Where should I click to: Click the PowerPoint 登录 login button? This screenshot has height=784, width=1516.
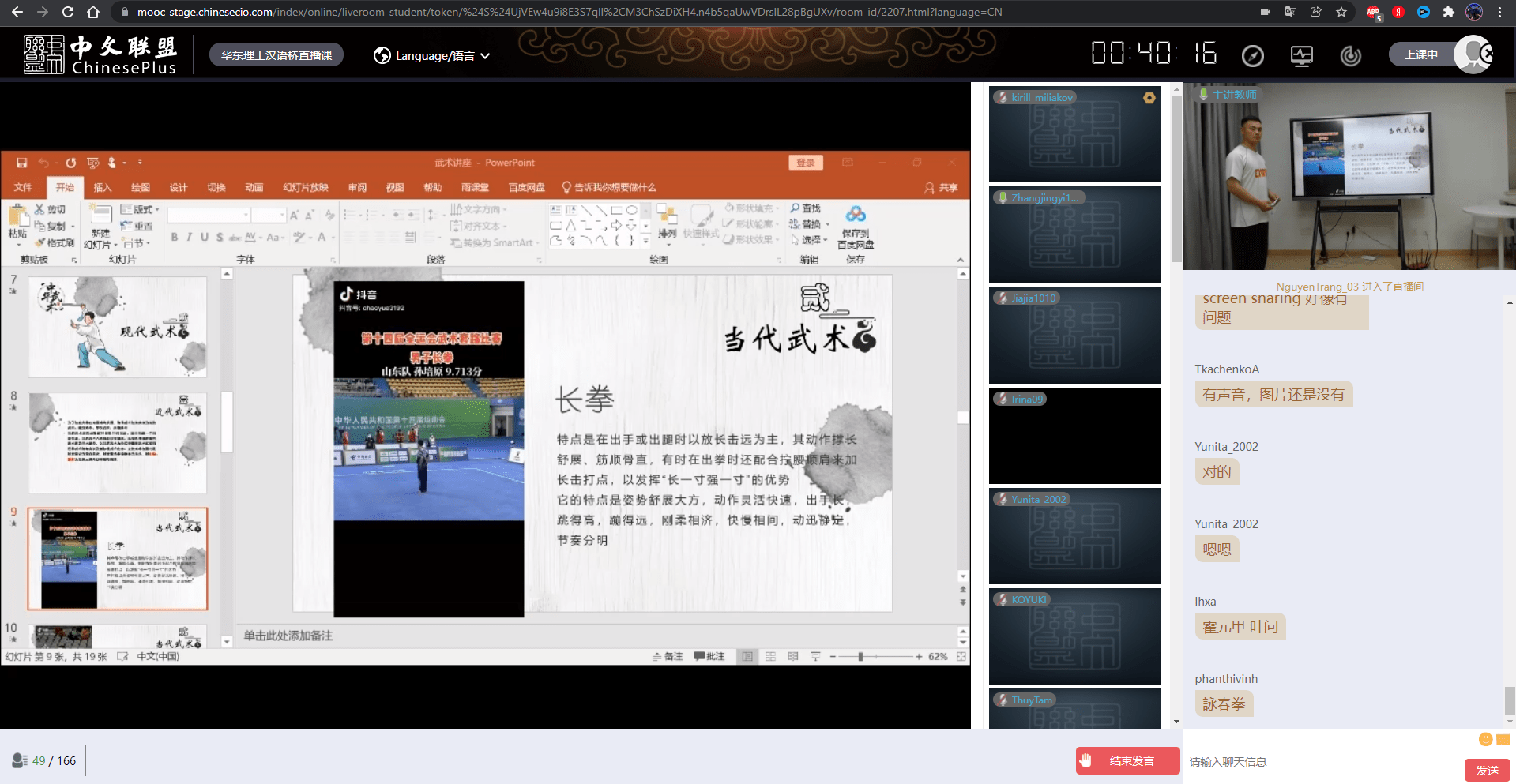pyautogui.click(x=806, y=163)
